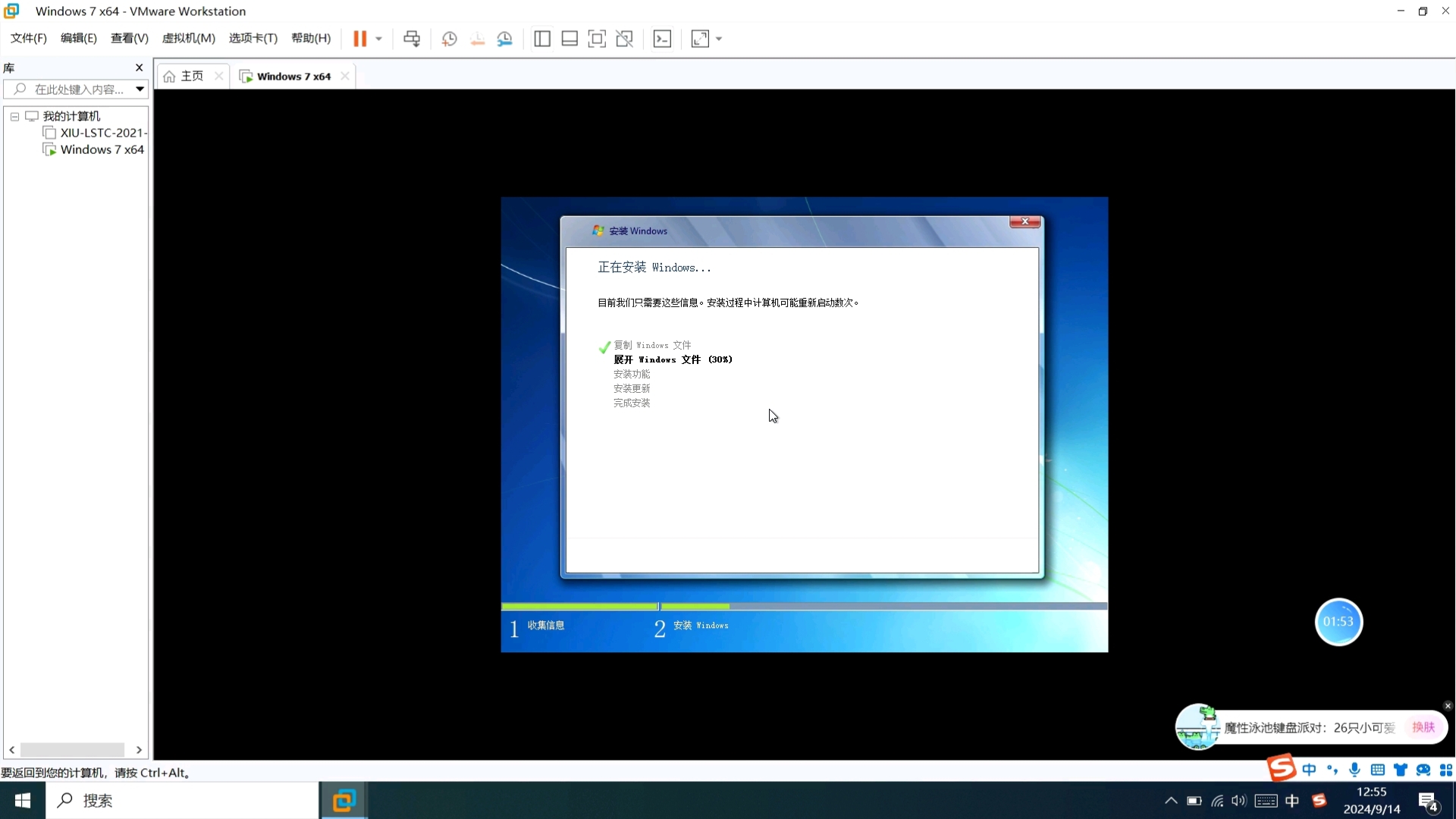
Task: Revert VM to previous snapshot
Action: (477, 39)
